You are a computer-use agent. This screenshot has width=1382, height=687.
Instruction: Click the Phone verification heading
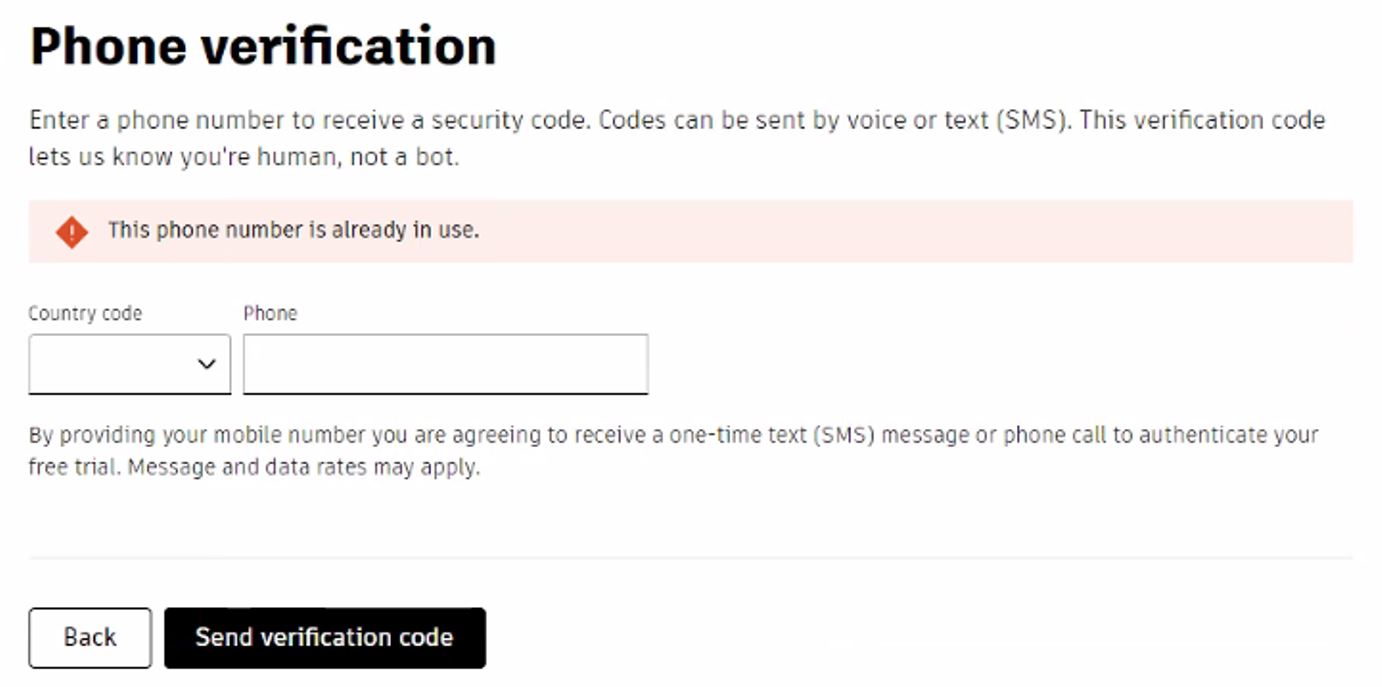[x=263, y=47]
